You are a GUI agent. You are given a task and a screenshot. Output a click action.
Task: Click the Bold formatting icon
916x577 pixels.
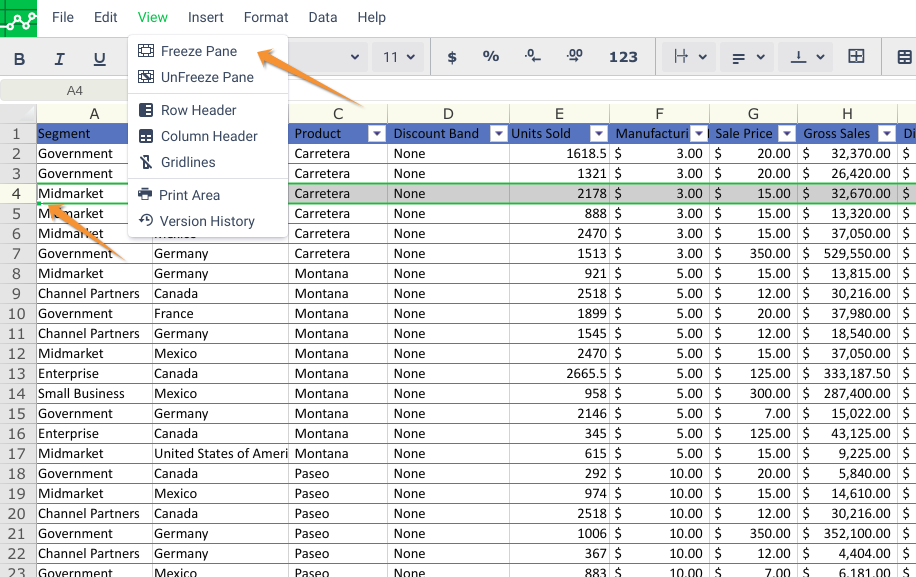point(19,59)
